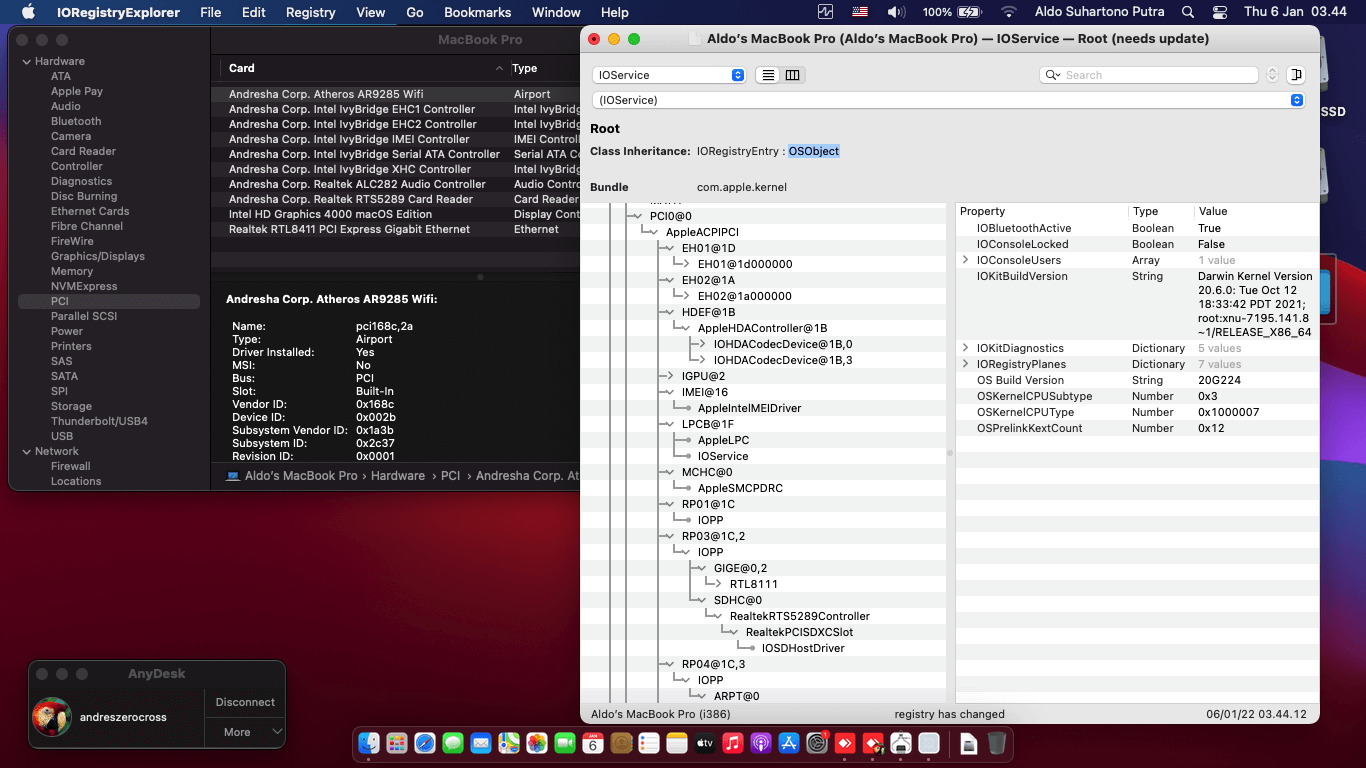Open Control Center in the menu bar
This screenshot has width=1366, height=768.
tap(1218, 12)
